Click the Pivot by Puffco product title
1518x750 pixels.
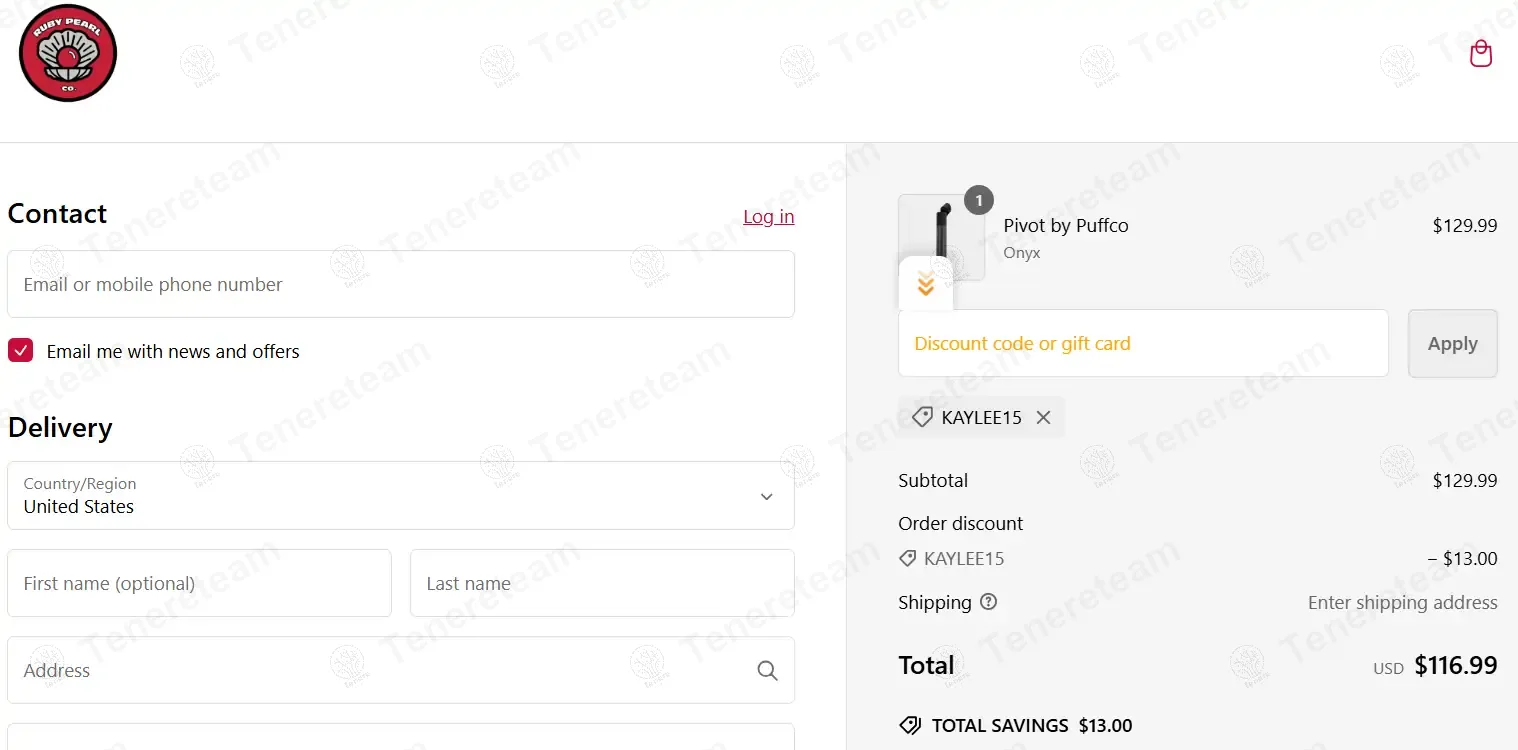[1066, 226]
